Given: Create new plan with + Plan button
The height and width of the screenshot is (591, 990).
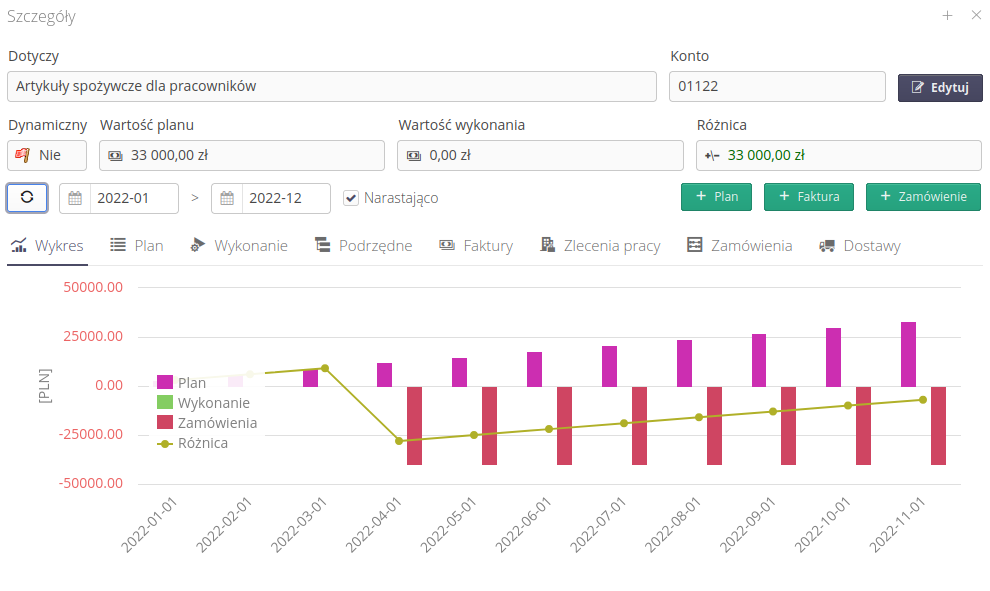Looking at the screenshot, I should [716, 197].
